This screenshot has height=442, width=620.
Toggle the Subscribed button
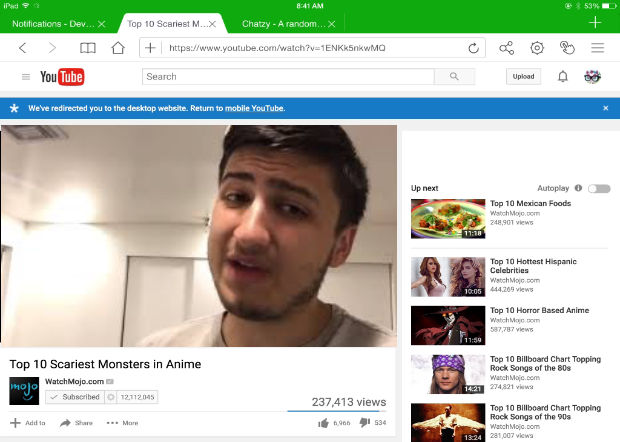click(x=75, y=397)
